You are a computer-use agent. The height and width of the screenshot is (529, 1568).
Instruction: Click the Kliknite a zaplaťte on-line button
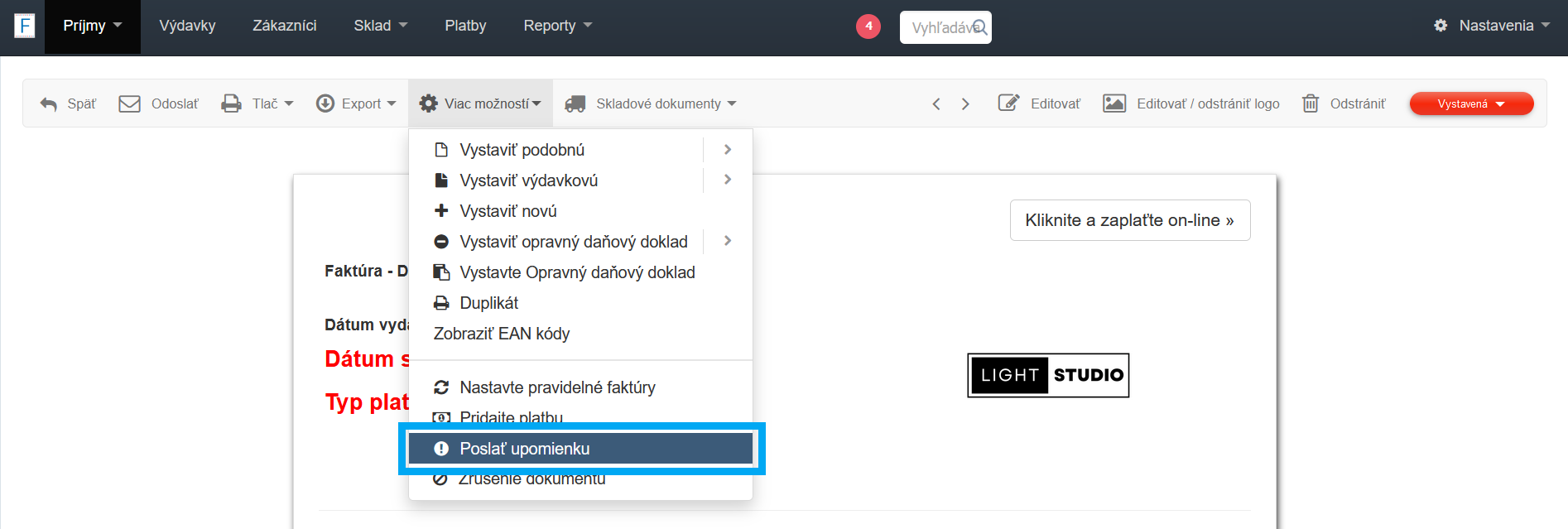(x=1129, y=220)
